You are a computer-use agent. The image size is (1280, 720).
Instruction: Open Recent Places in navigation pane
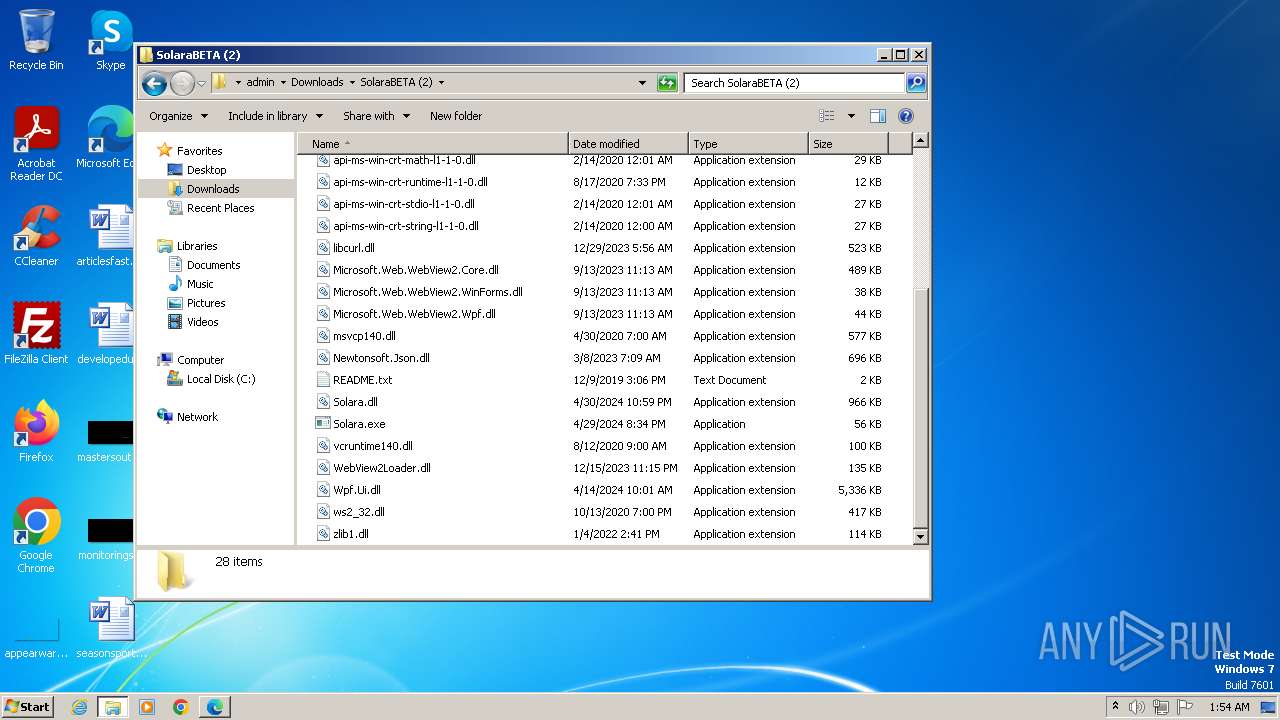[x=220, y=208]
